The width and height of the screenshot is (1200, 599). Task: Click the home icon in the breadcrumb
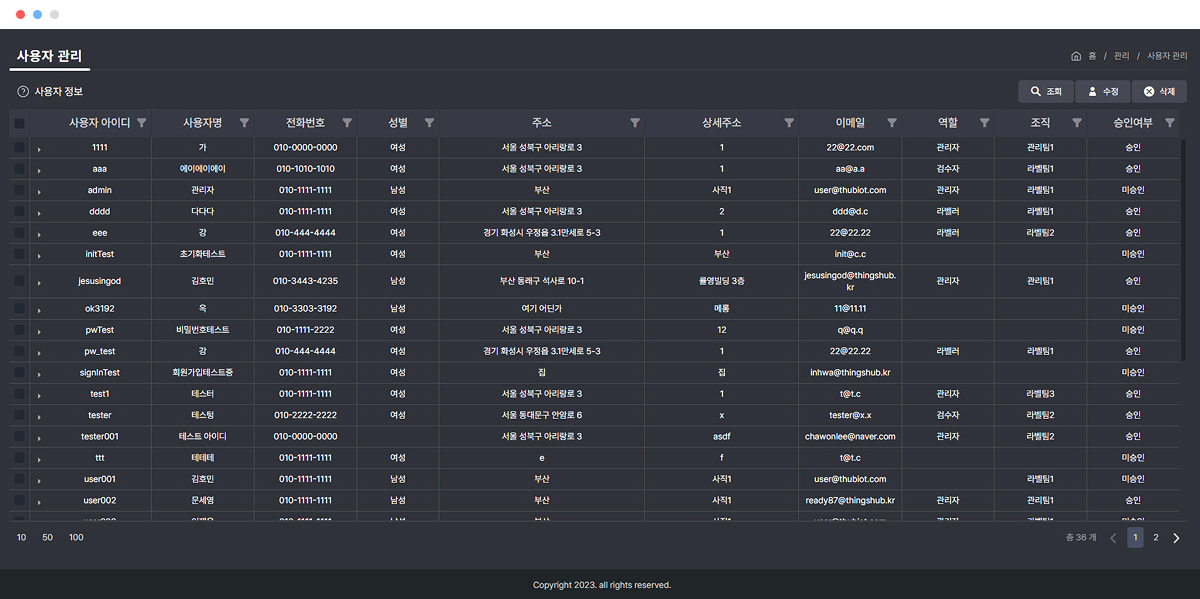point(1075,56)
